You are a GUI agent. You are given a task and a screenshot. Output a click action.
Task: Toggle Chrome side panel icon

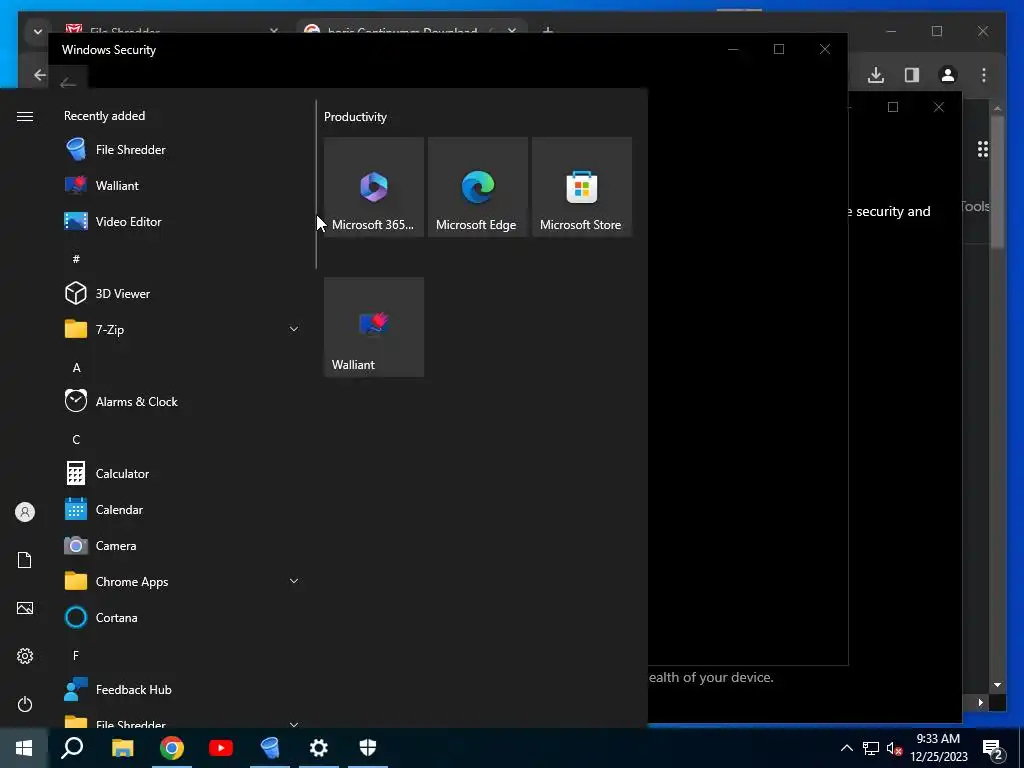912,75
